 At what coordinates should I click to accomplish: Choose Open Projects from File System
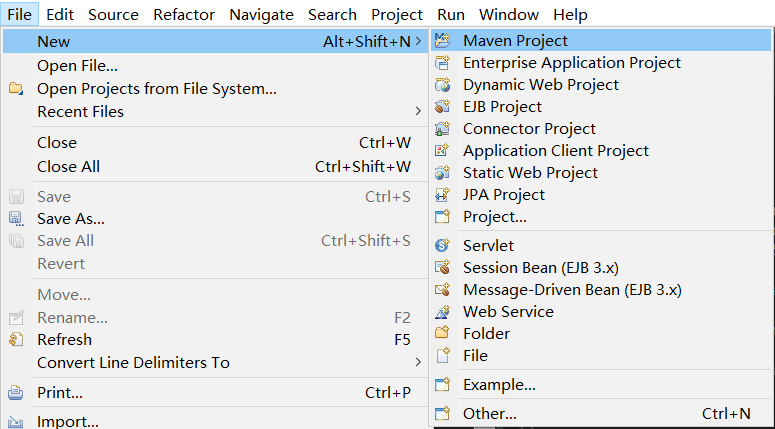click(157, 89)
